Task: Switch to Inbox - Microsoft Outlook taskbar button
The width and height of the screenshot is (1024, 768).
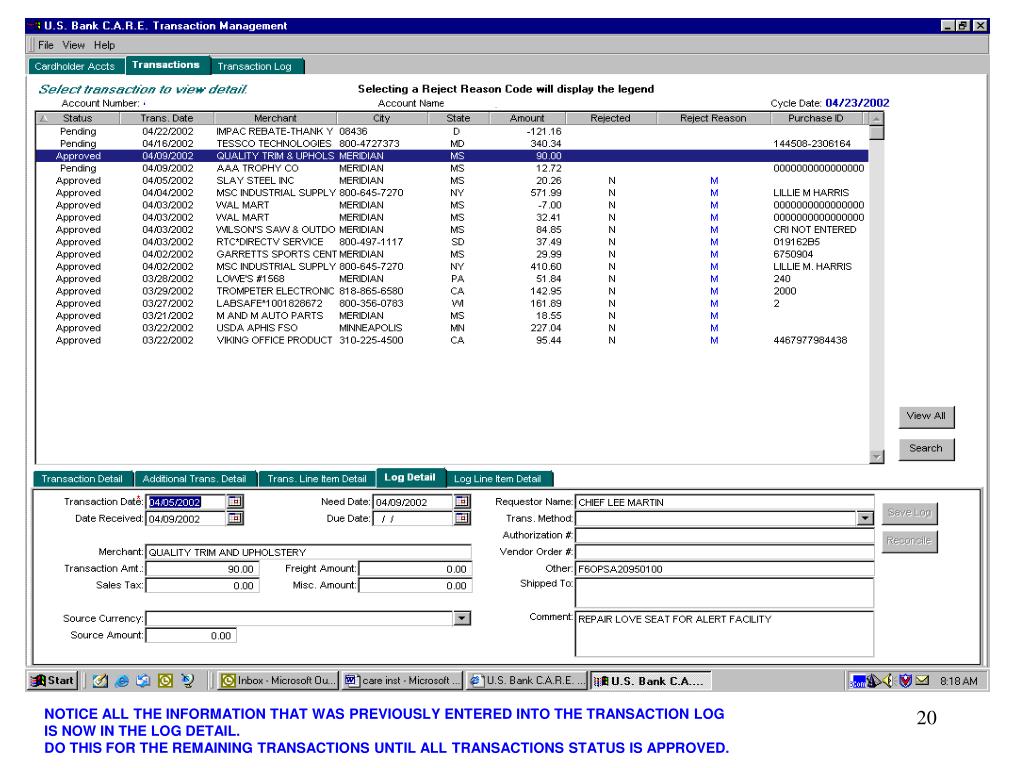Action: 279,680
